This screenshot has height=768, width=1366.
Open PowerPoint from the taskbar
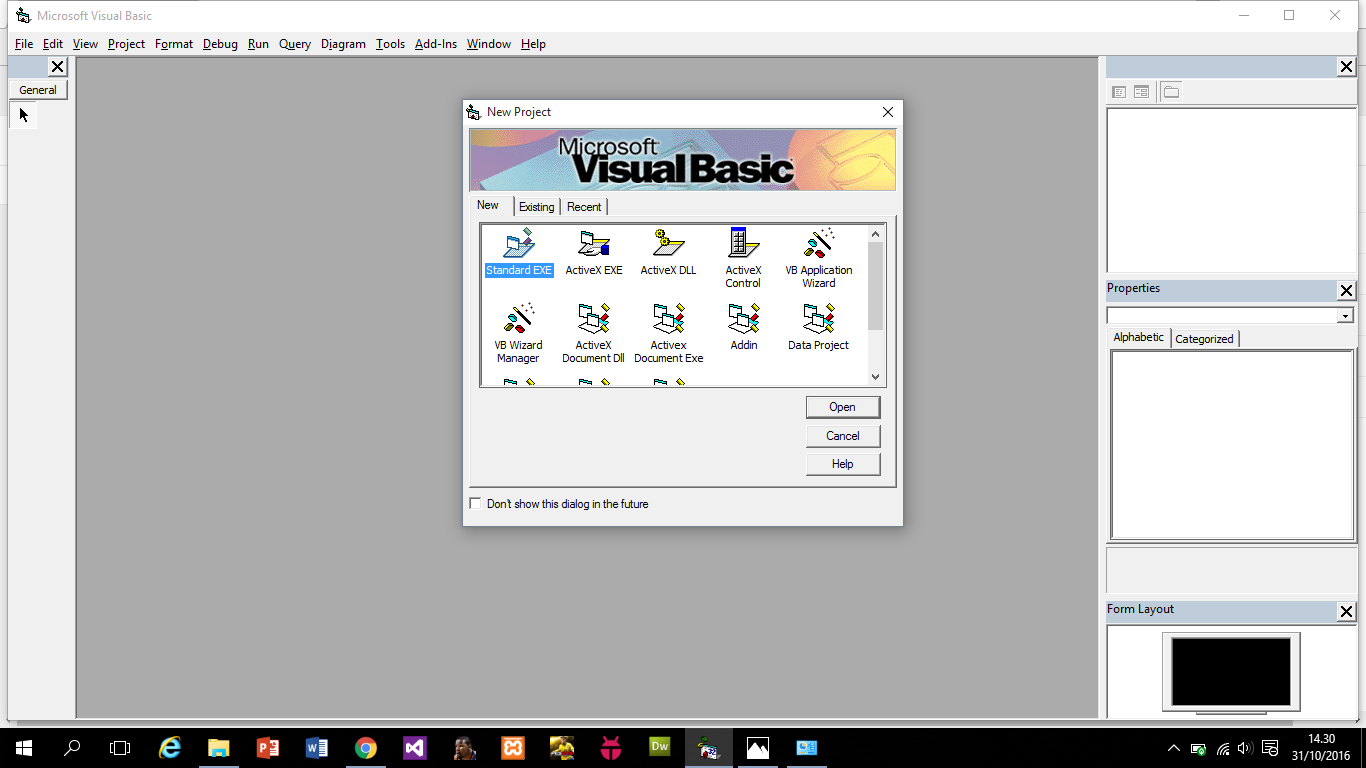[x=267, y=747]
